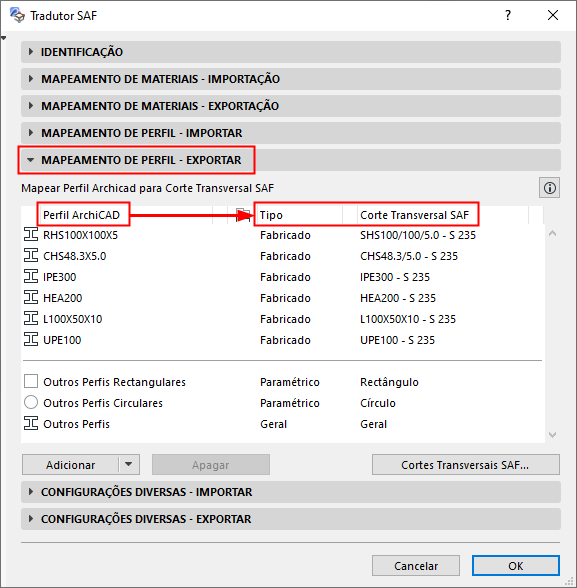Click SHS100/100/5.0 - S 235 cell
Image resolution: width=577 pixels, height=588 pixels.
[418, 235]
